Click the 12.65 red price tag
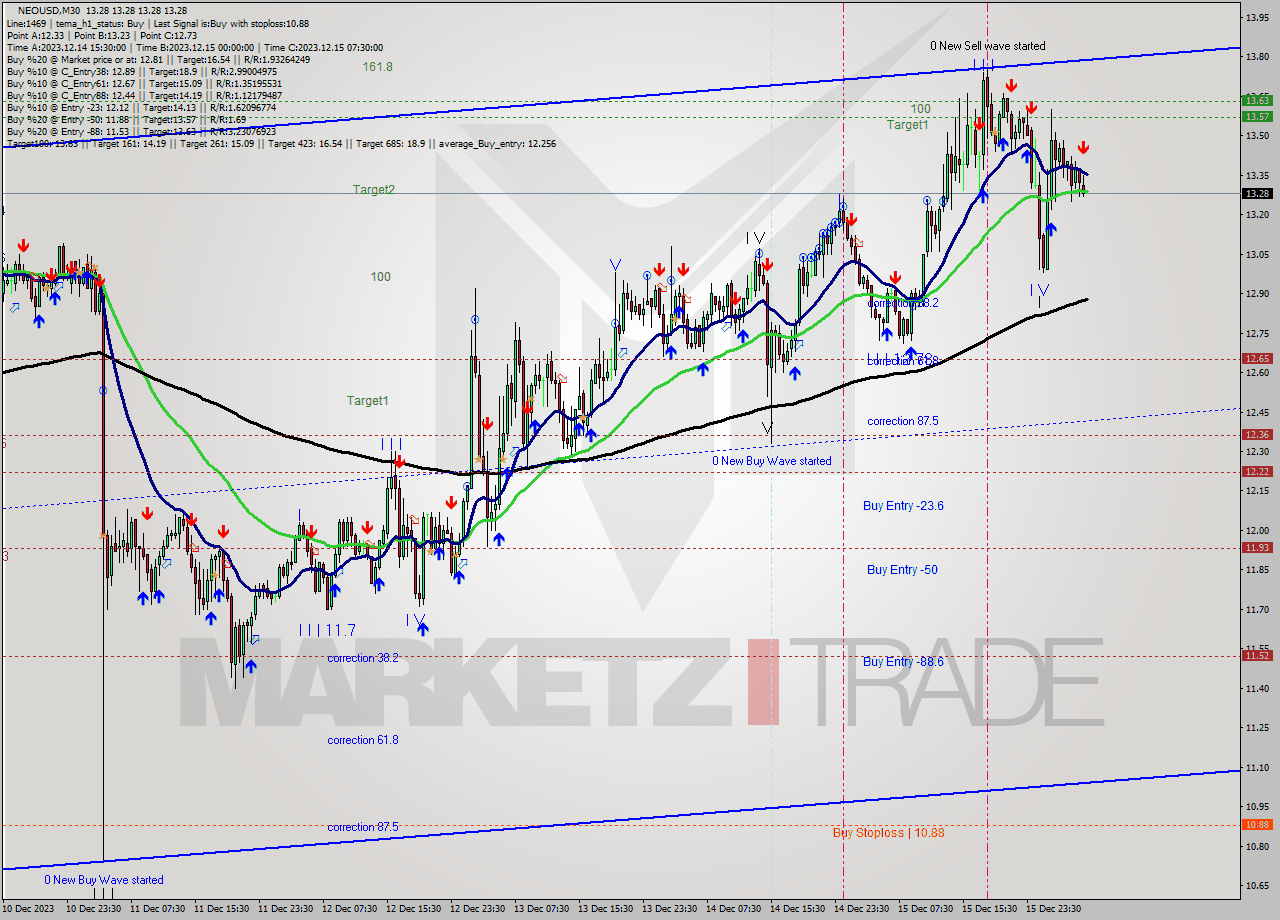1280x920 pixels. 1257,358
